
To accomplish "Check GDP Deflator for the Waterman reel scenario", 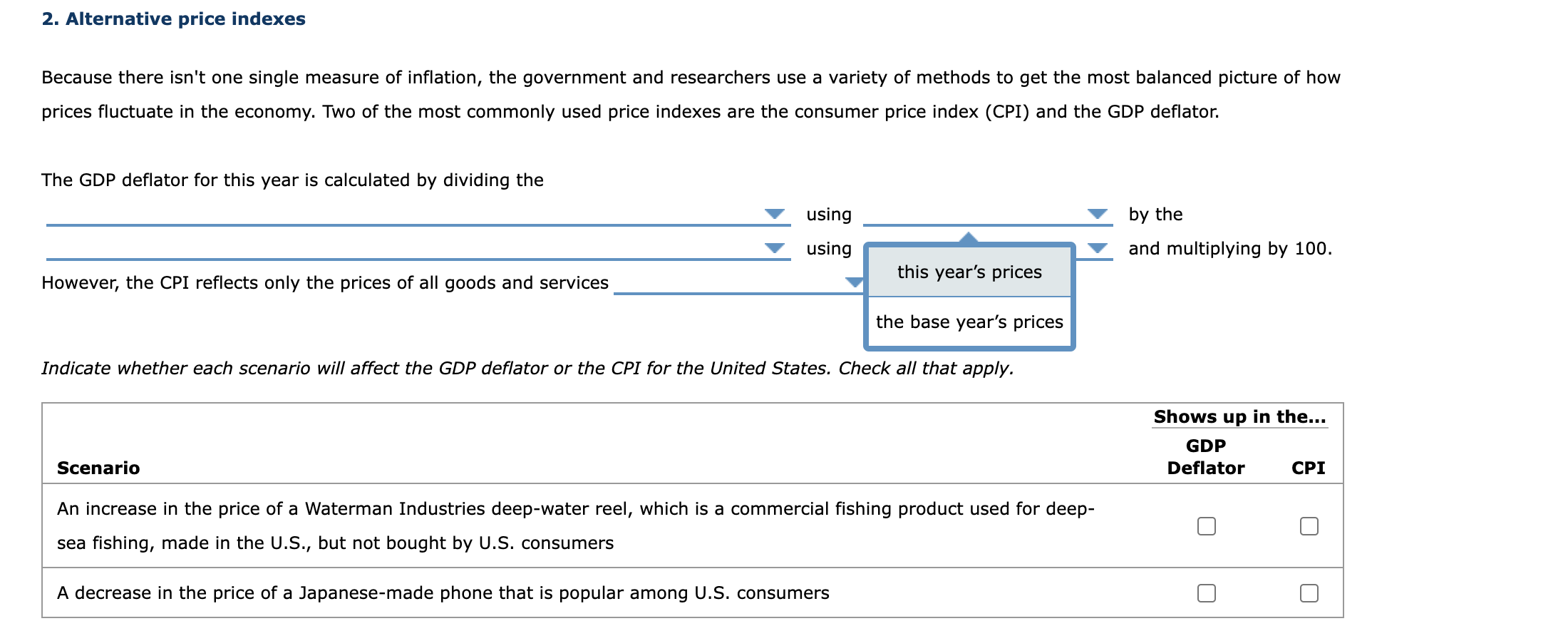I will (1207, 525).
